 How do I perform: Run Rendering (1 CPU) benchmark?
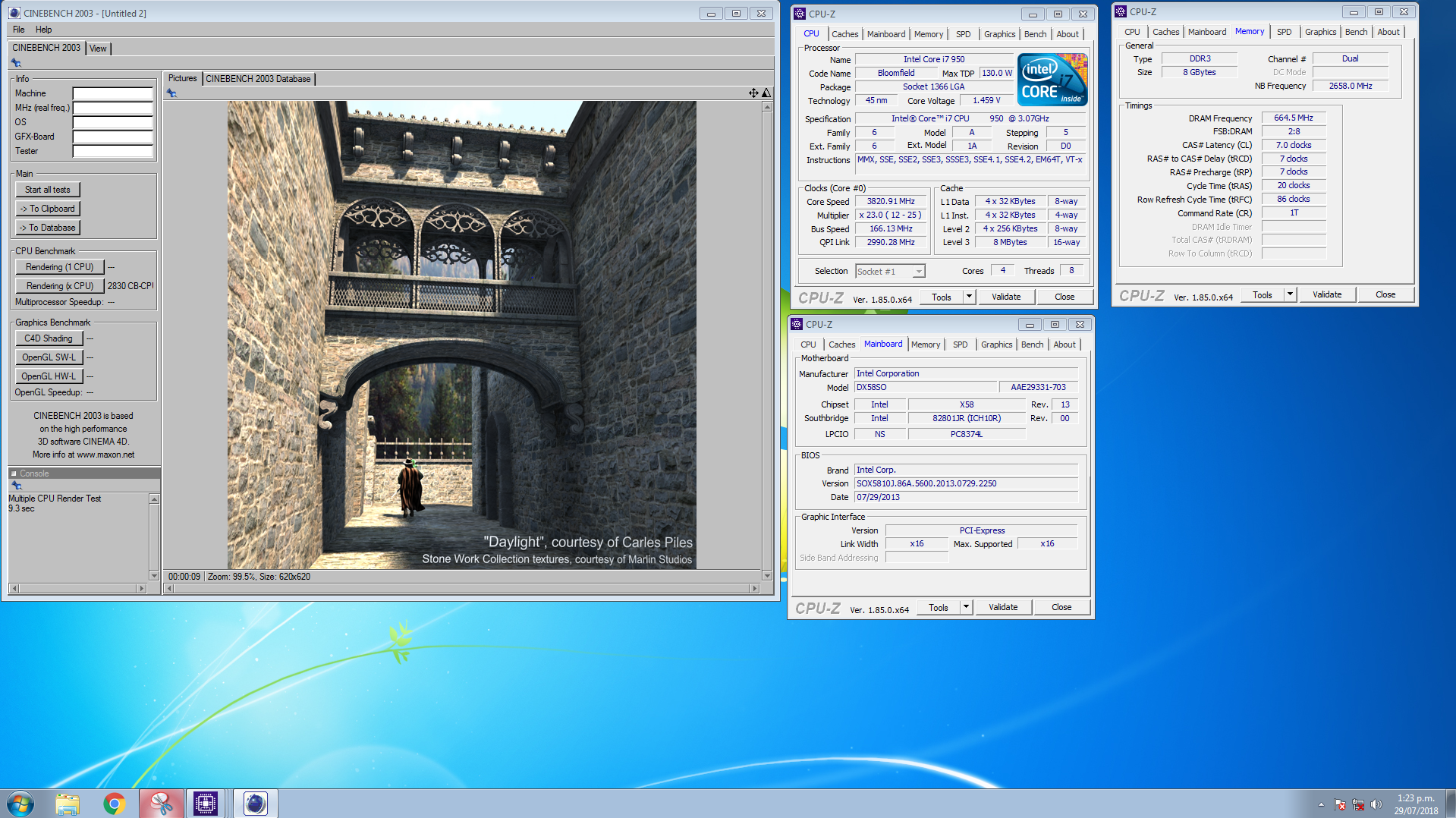click(59, 267)
